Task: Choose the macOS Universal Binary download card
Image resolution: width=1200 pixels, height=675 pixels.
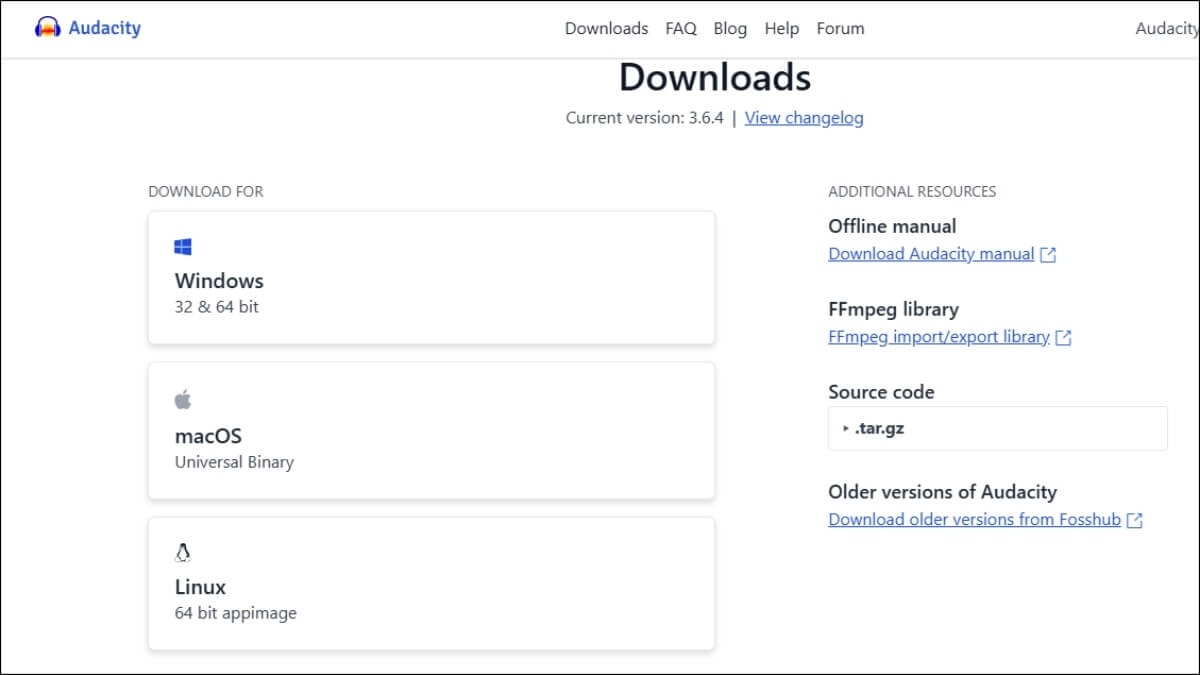Action: pos(431,431)
